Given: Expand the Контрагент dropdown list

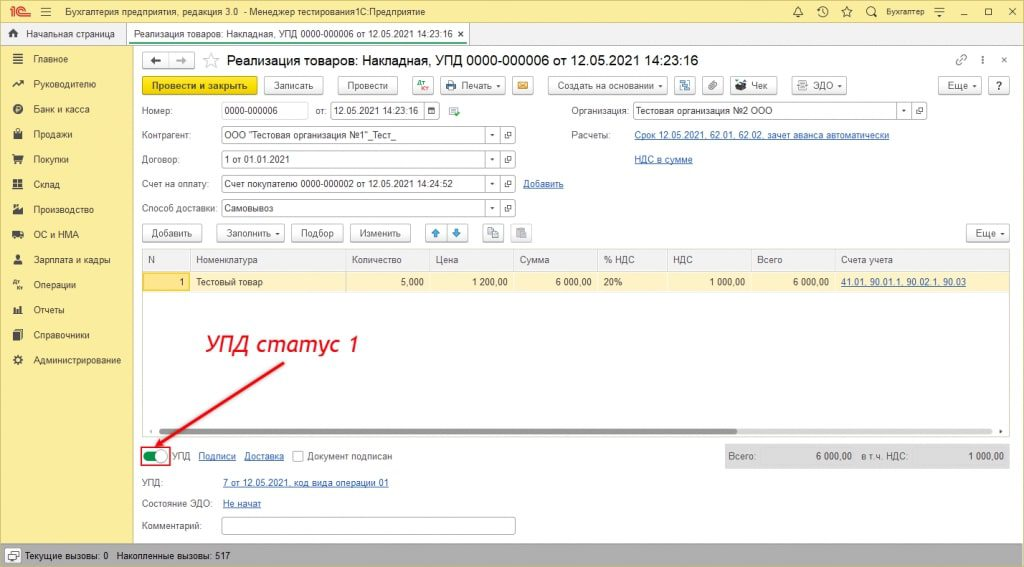Looking at the screenshot, I should click(x=492, y=135).
